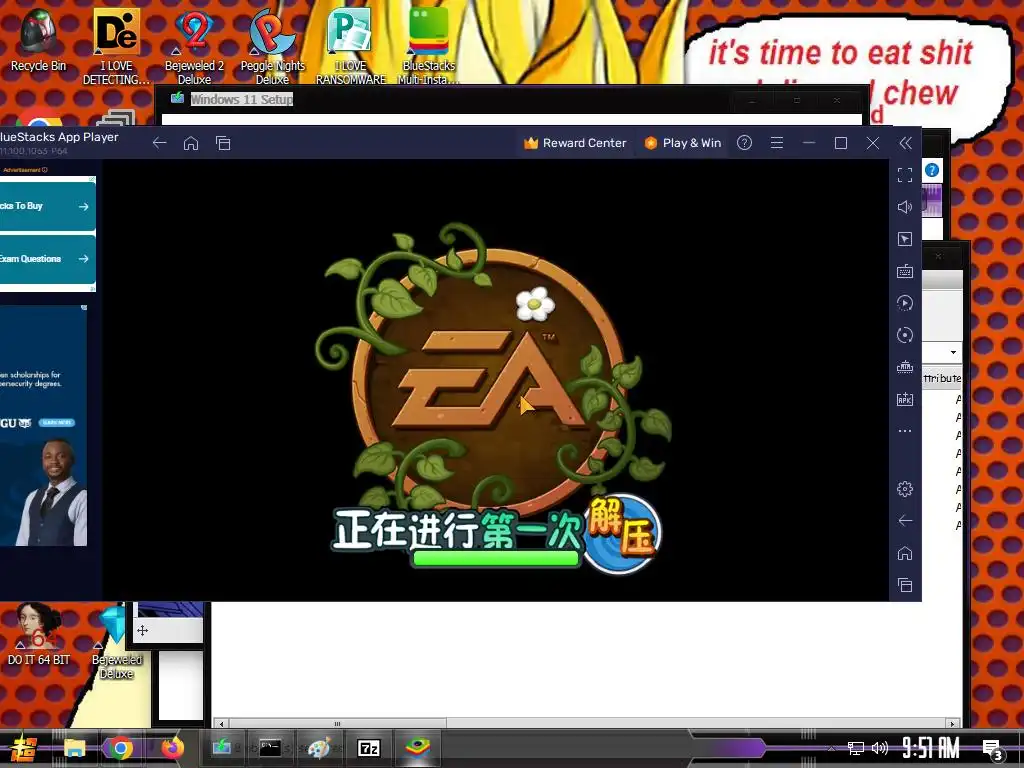Image resolution: width=1024 pixels, height=768 pixels.
Task: Switch to the Paint taskbar item
Action: click(319, 748)
